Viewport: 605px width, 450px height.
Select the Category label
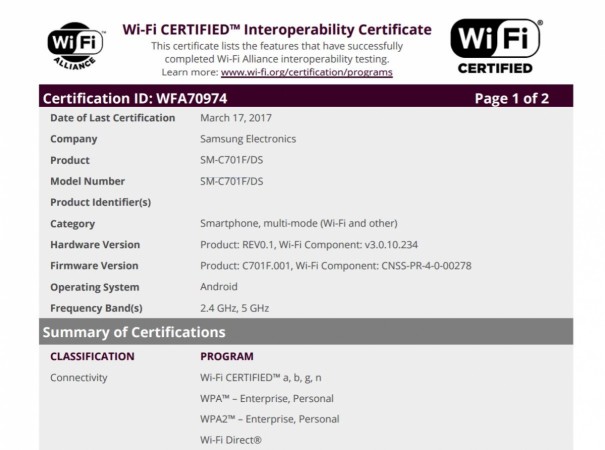pyautogui.click(x=73, y=224)
